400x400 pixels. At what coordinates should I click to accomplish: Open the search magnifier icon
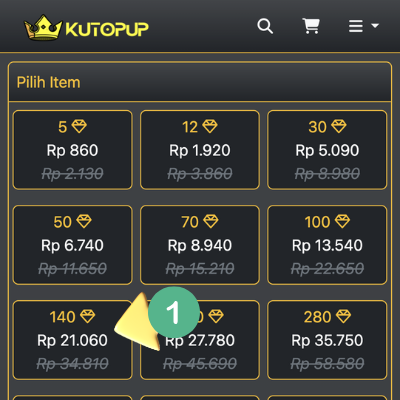(x=265, y=26)
